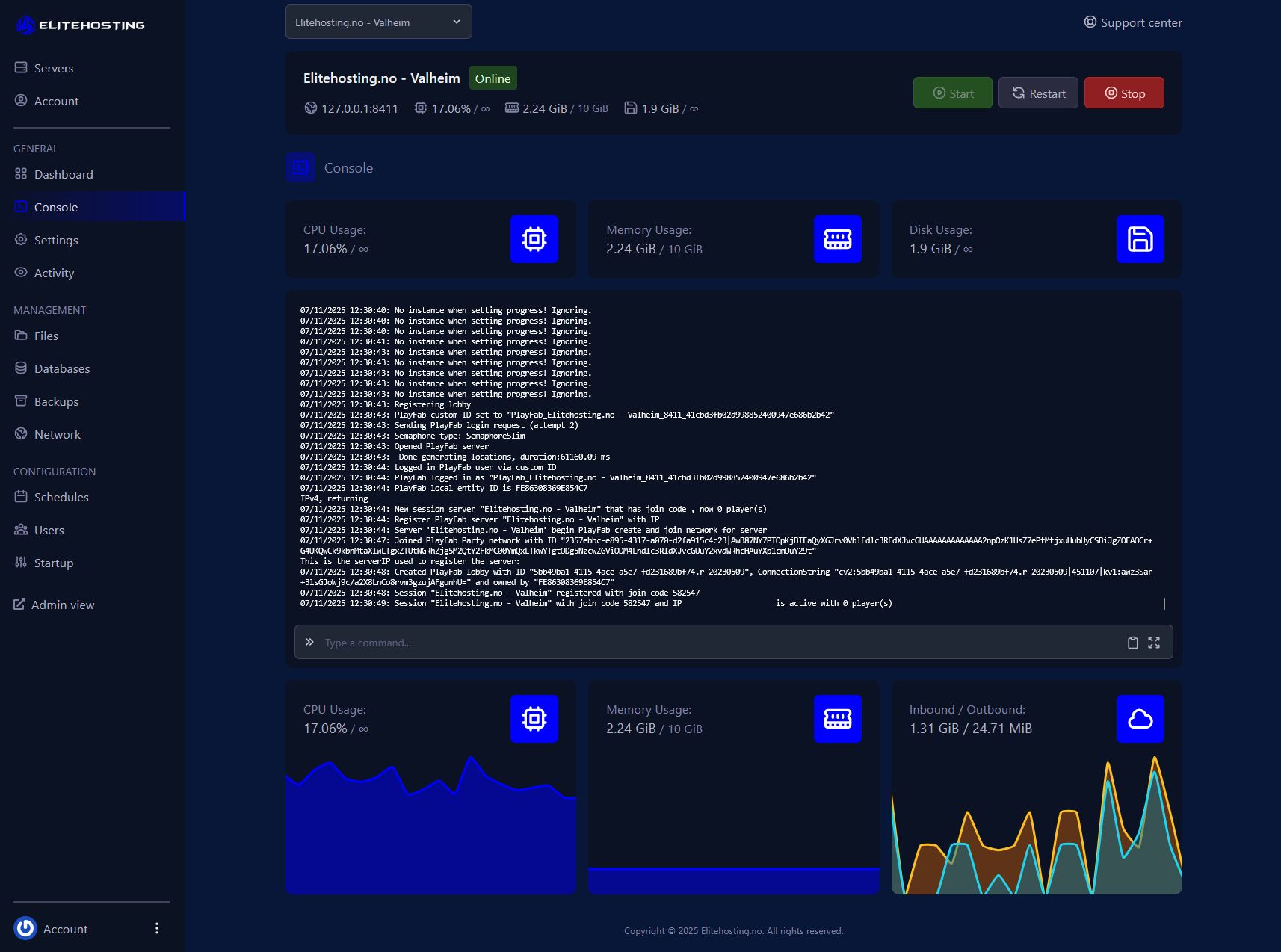This screenshot has width=1281, height=952.
Task: Click the copyright footer text
Action: click(x=734, y=931)
